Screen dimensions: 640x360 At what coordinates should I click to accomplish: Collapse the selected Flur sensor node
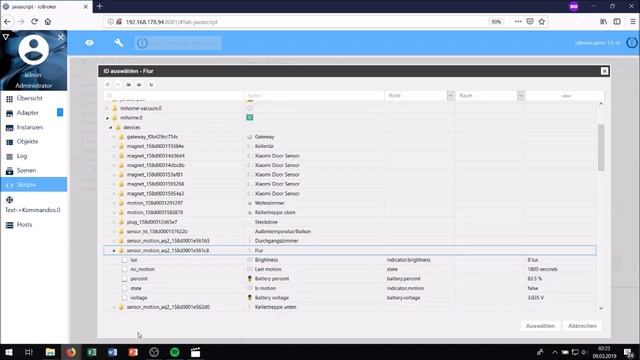(114, 251)
